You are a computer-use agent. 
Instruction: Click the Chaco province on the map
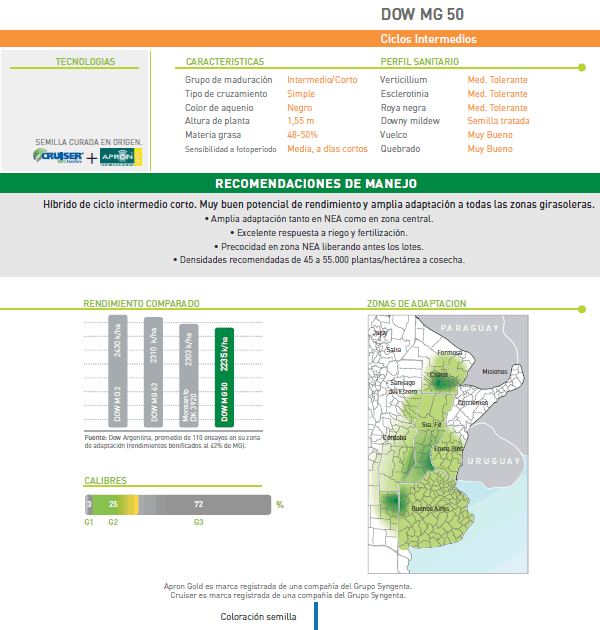point(440,376)
